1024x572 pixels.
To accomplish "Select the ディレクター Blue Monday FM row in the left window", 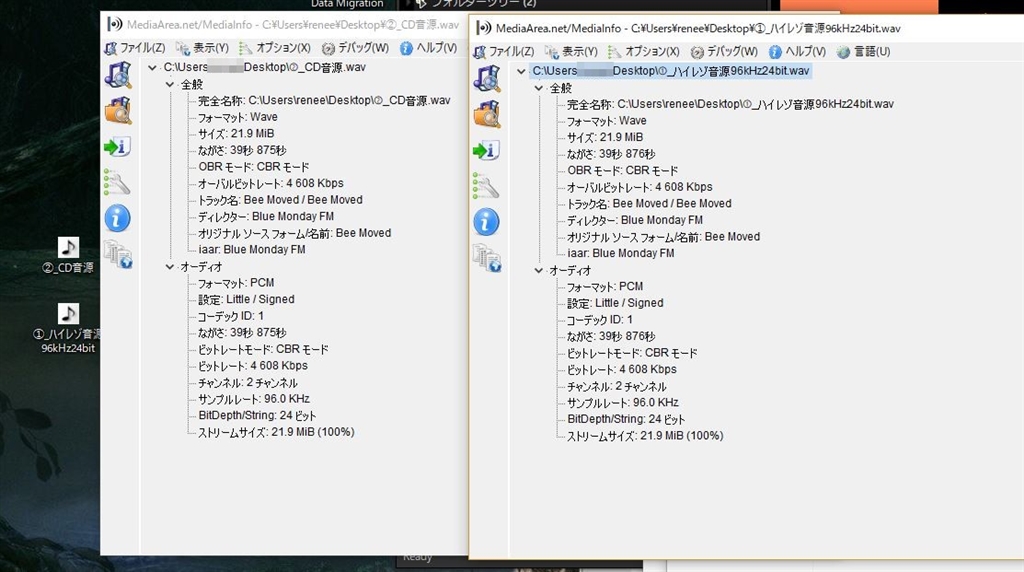I will 266,216.
